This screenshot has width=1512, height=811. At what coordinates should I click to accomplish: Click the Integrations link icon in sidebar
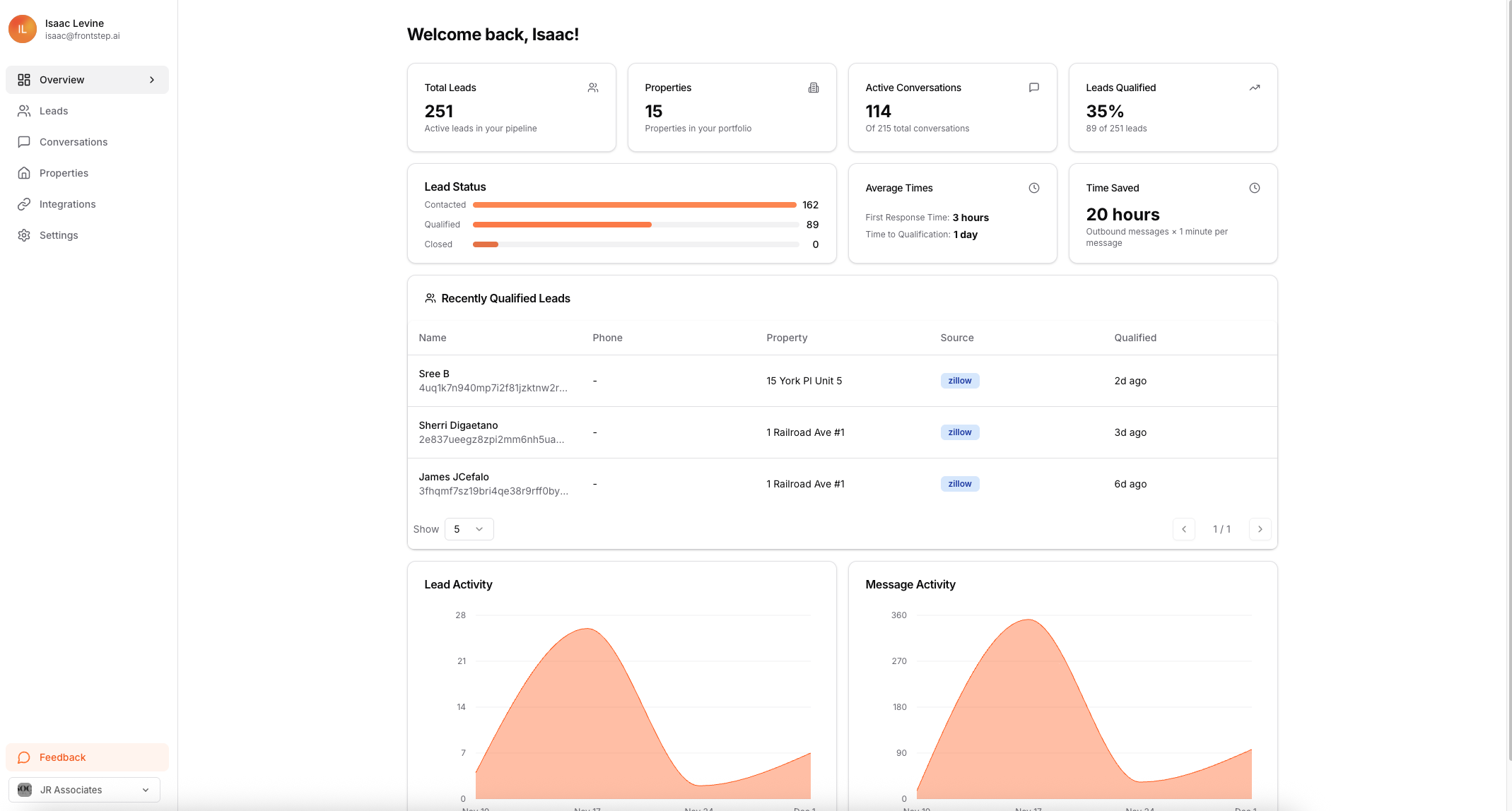[x=24, y=204]
